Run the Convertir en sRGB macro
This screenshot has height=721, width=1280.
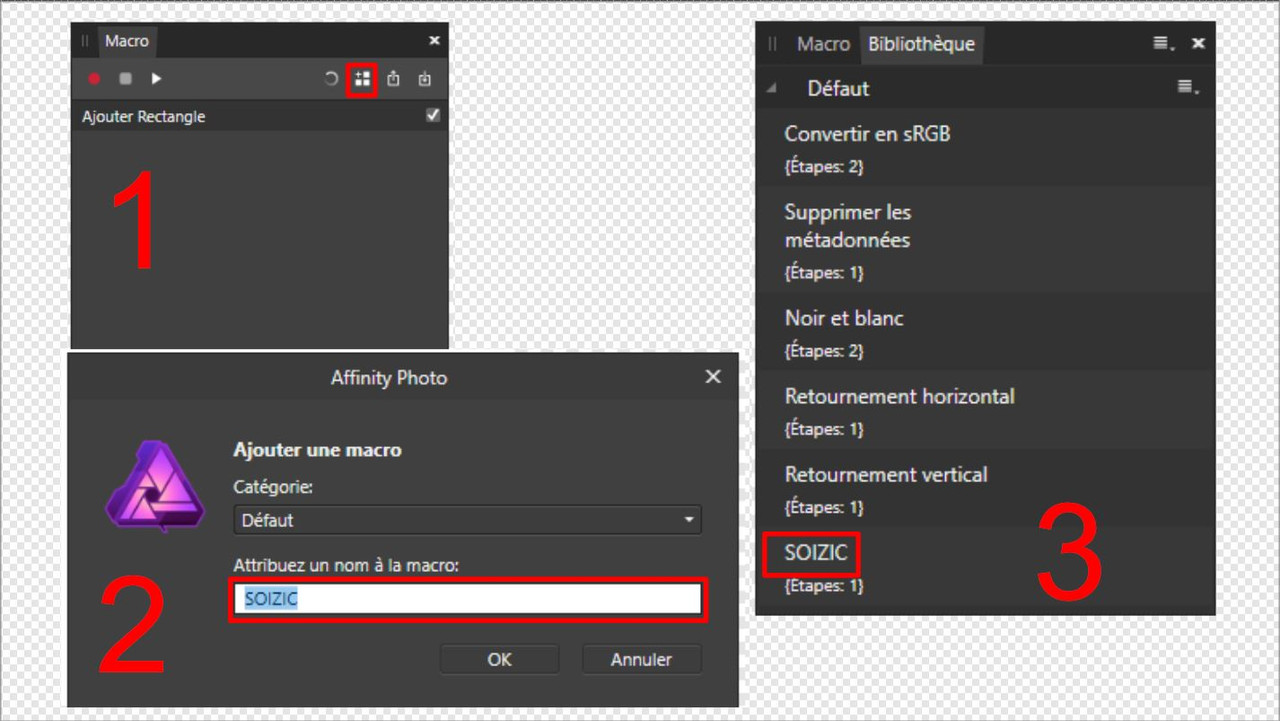coord(985,148)
